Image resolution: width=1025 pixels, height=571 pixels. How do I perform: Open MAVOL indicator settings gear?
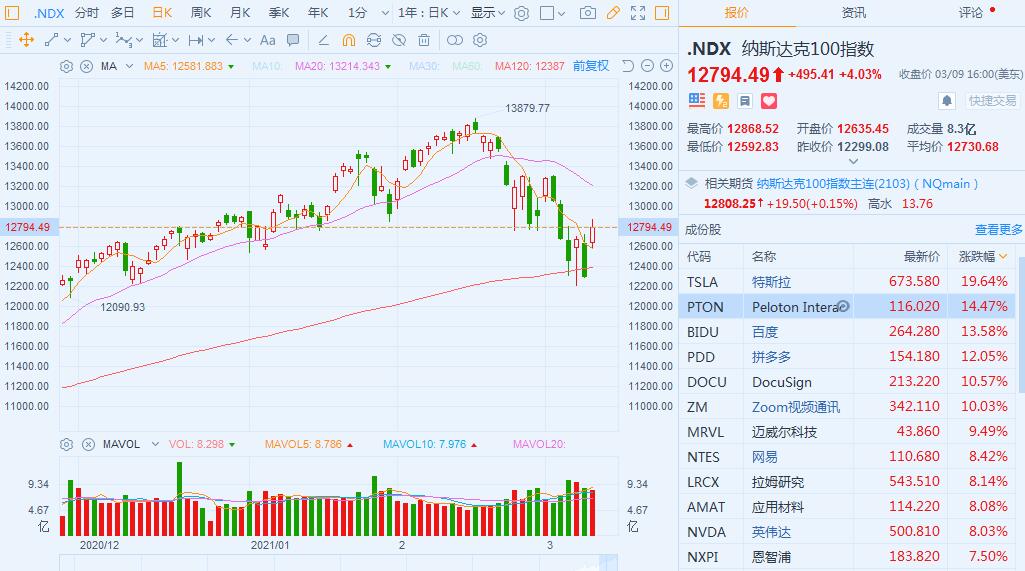(66, 444)
